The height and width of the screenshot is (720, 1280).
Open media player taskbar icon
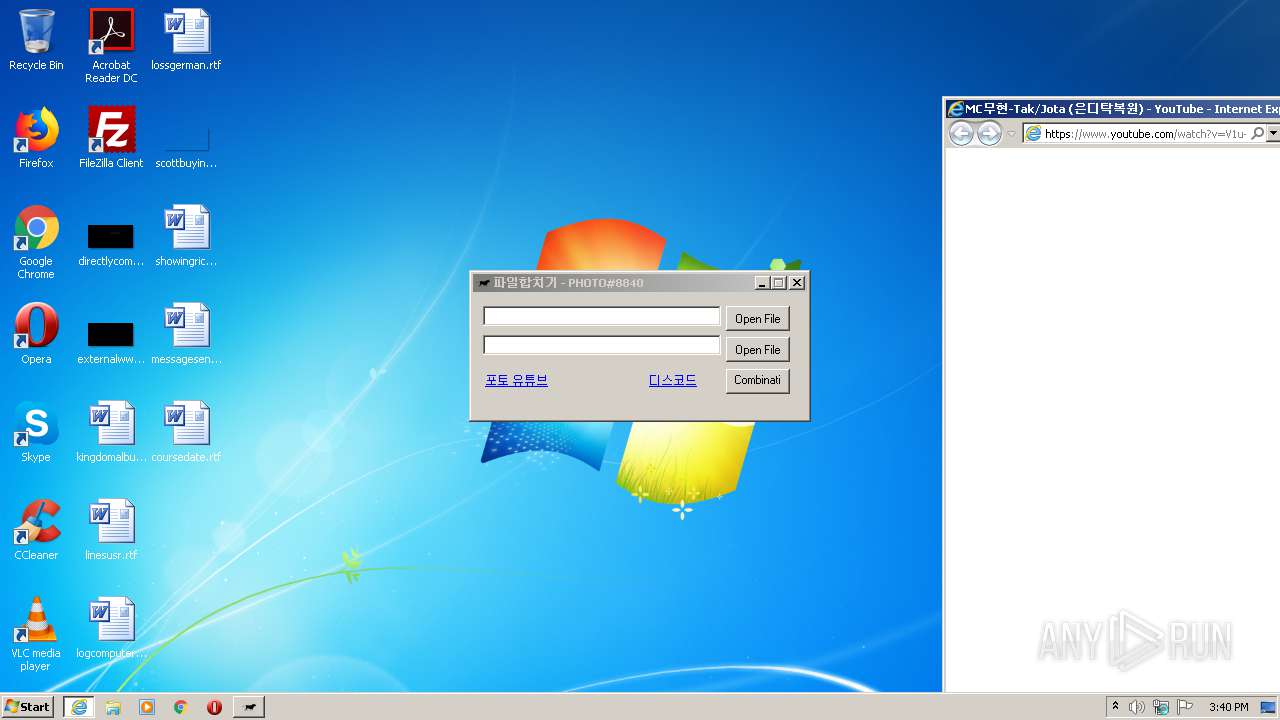[x=147, y=707]
